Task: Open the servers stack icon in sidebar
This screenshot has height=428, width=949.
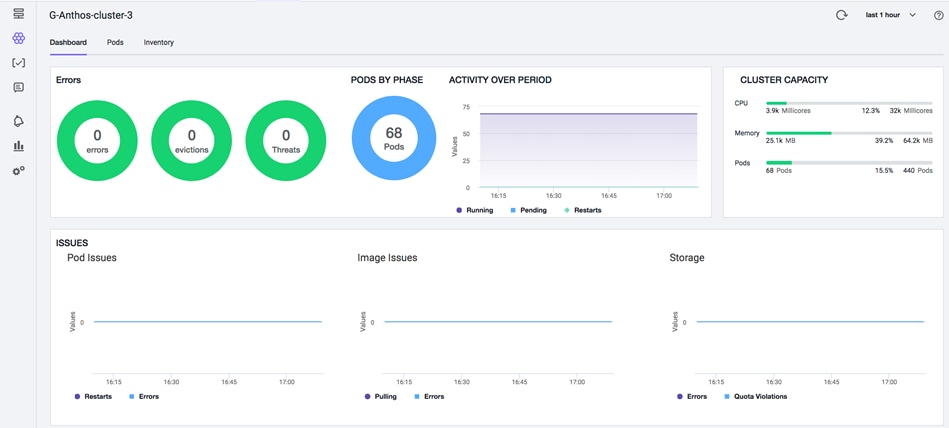Action: pyautogui.click(x=19, y=14)
